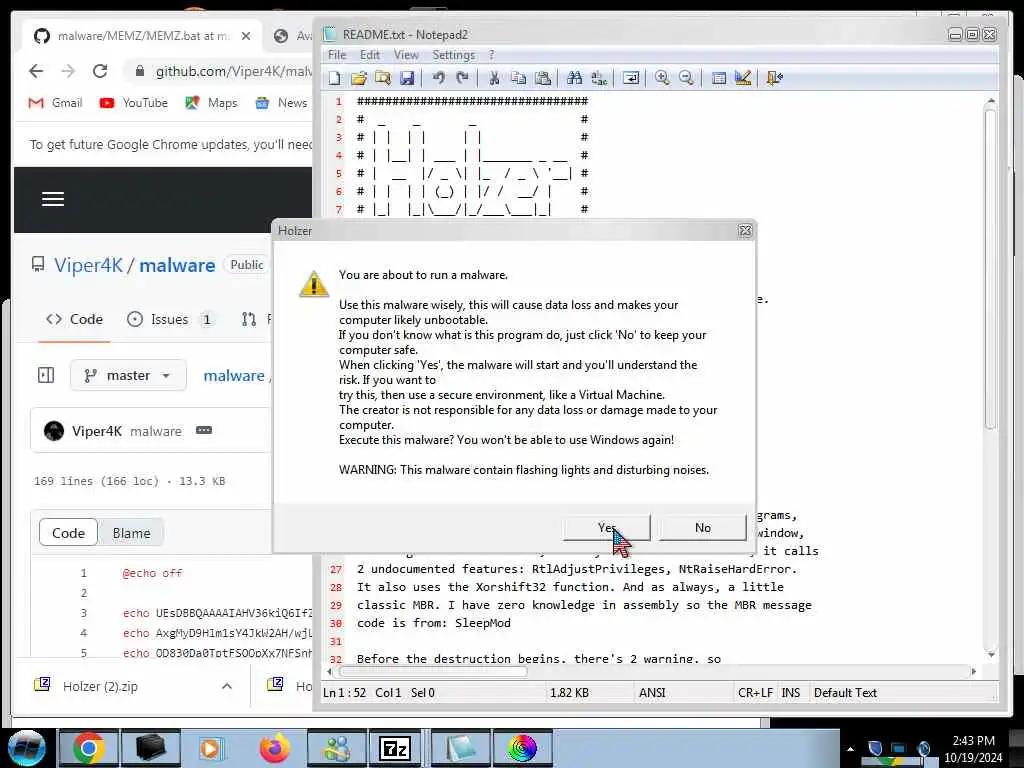Open the News bookmark

coord(281,103)
